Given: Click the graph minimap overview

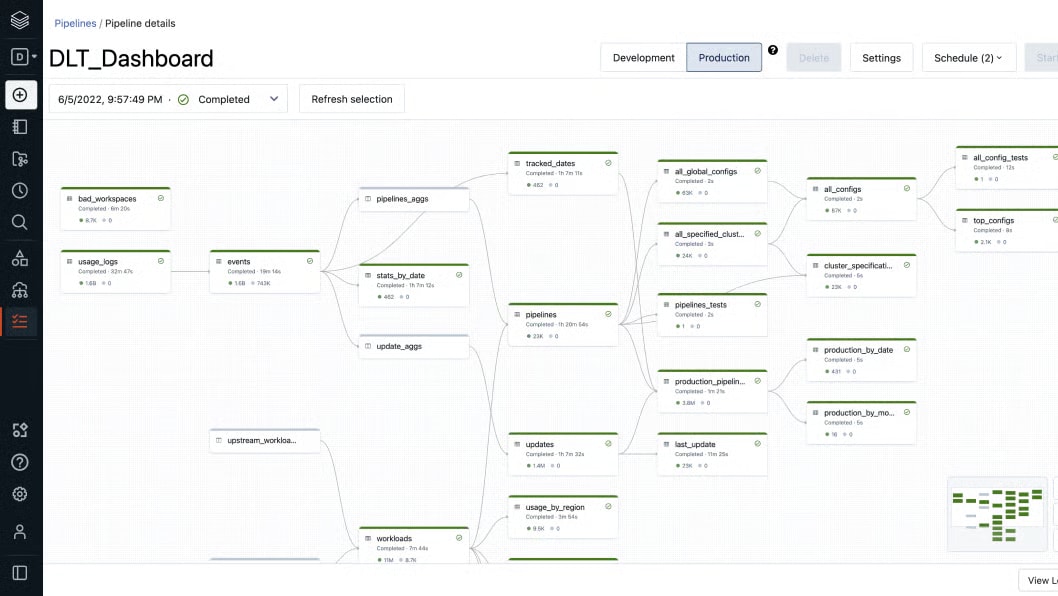Looking at the screenshot, I should click(x=997, y=514).
